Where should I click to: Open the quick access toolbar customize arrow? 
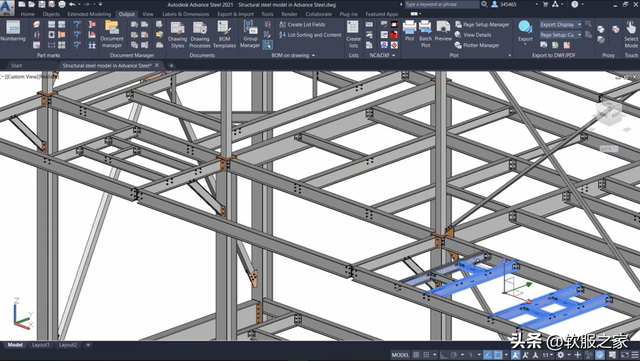coord(100,4)
